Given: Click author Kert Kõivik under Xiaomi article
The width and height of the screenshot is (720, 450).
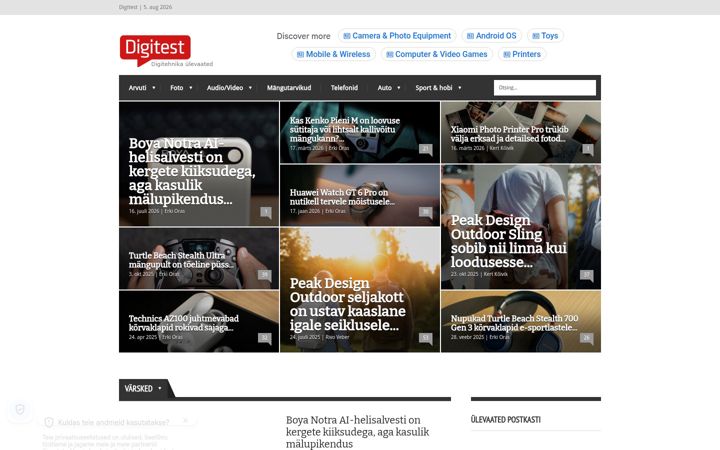Looking at the screenshot, I should 501,148.
